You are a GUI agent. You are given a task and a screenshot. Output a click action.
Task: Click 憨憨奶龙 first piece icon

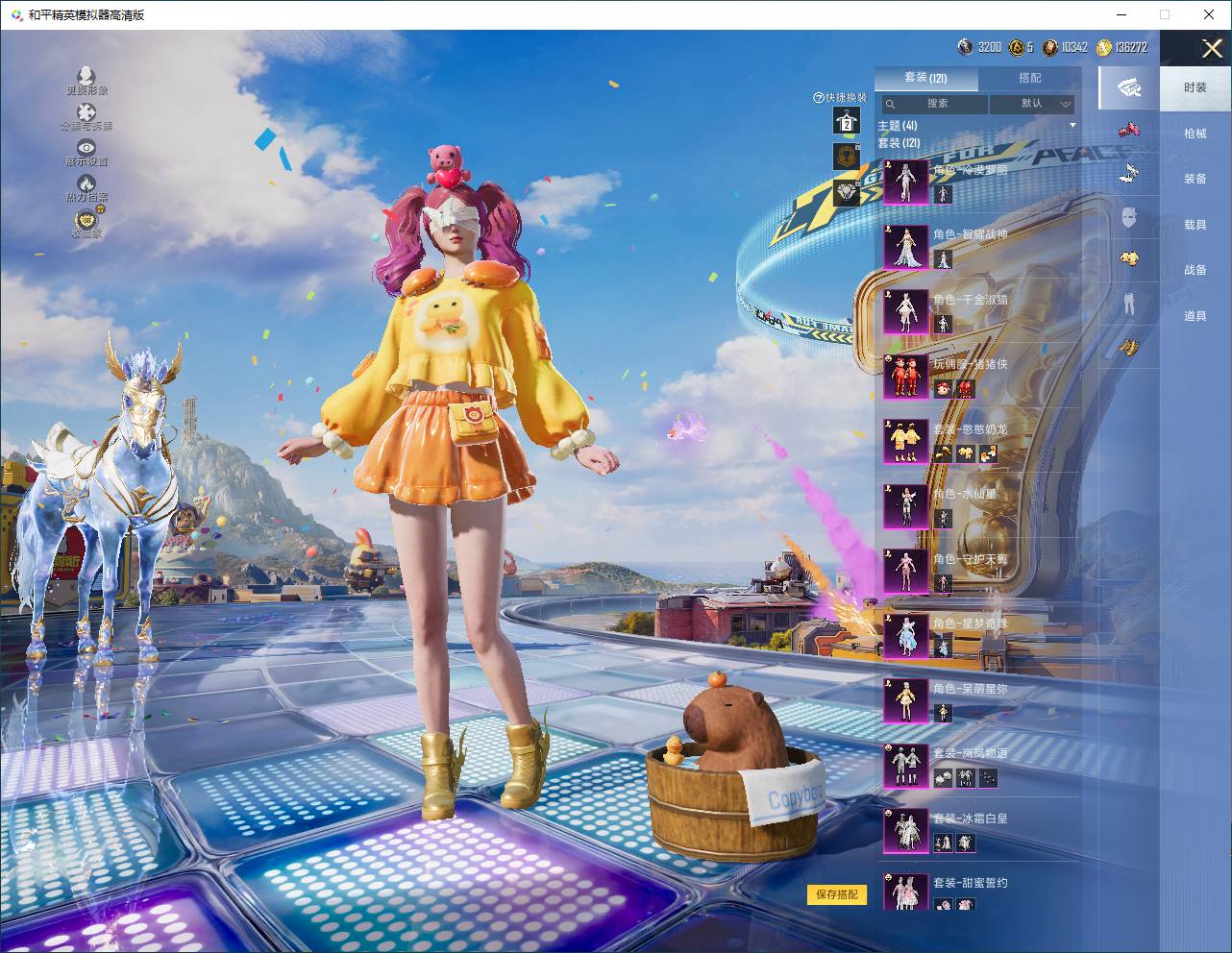tap(943, 453)
